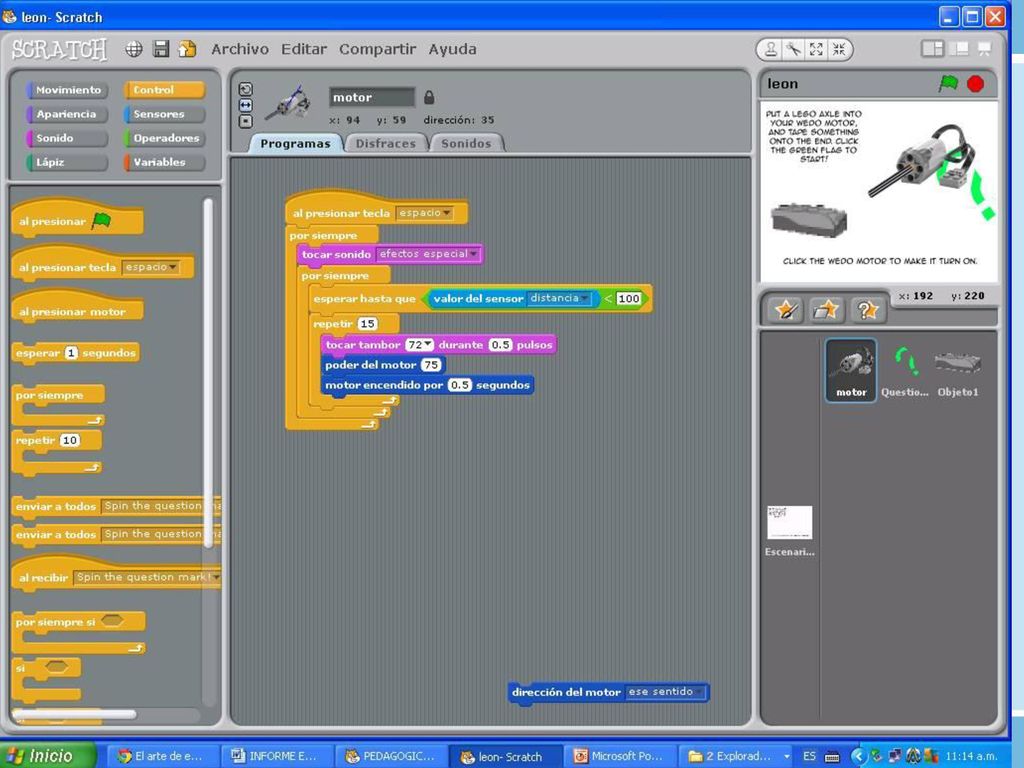Select the Objeto1 sprite thumbnail
The height and width of the screenshot is (768, 1024).
[958, 370]
